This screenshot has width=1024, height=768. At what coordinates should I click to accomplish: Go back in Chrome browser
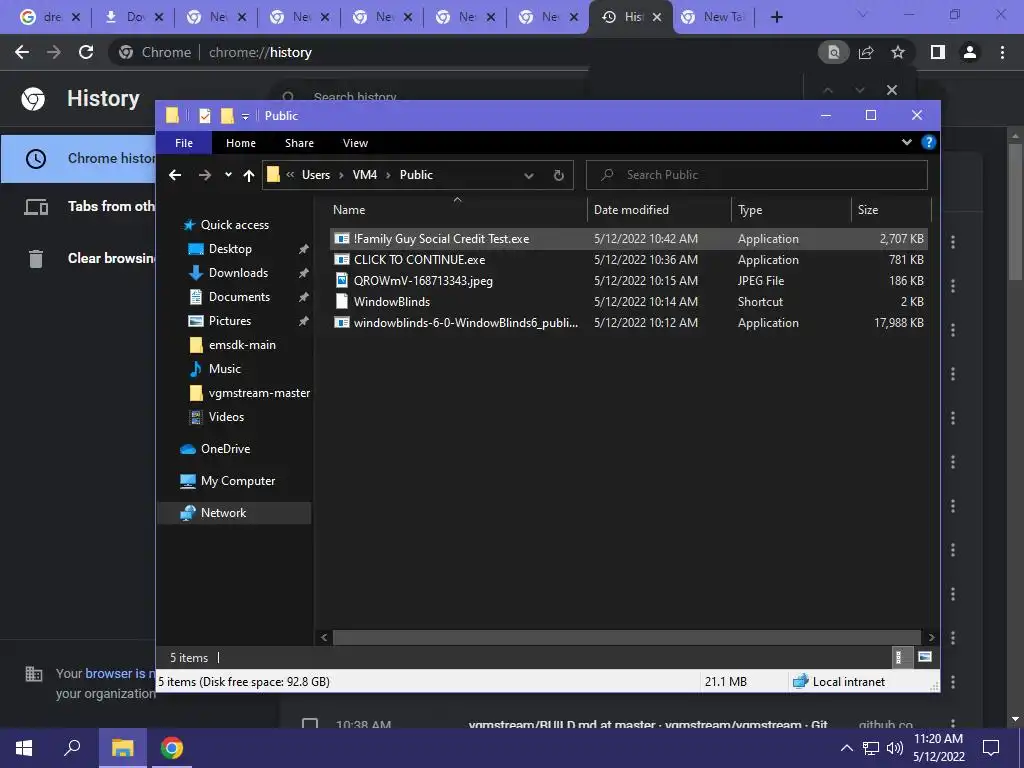22,52
